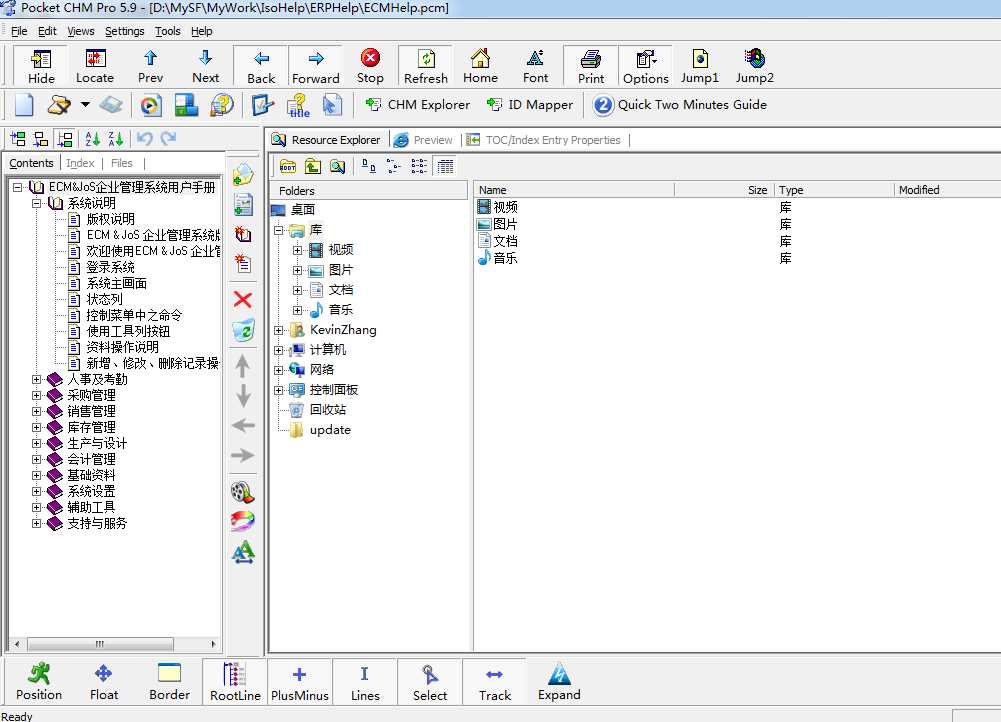The height and width of the screenshot is (722, 1001).
Task: Go to the Home page
Action: pos(480,66)
